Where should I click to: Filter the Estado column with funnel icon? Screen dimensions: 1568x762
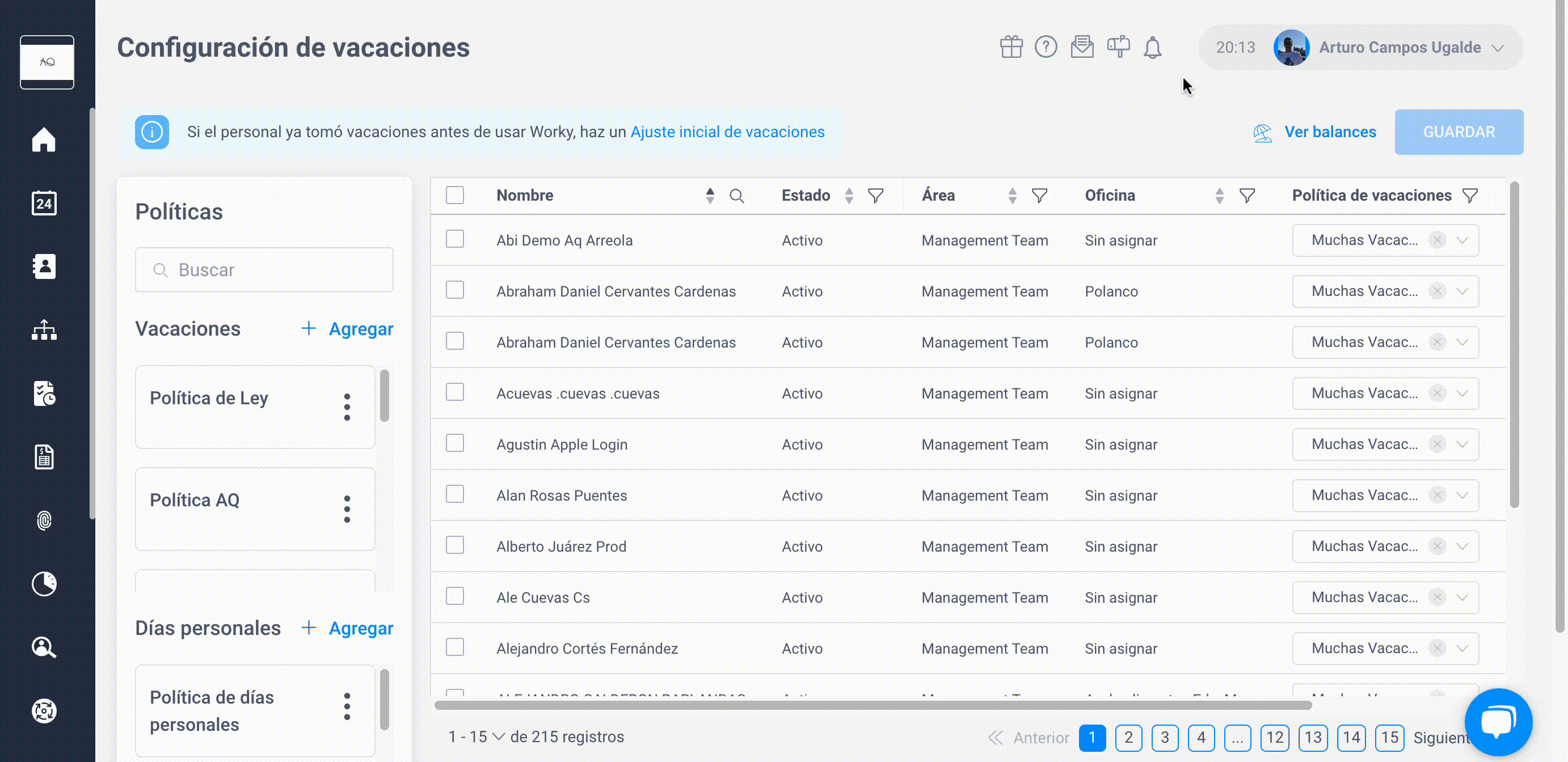tap(875, 196)
